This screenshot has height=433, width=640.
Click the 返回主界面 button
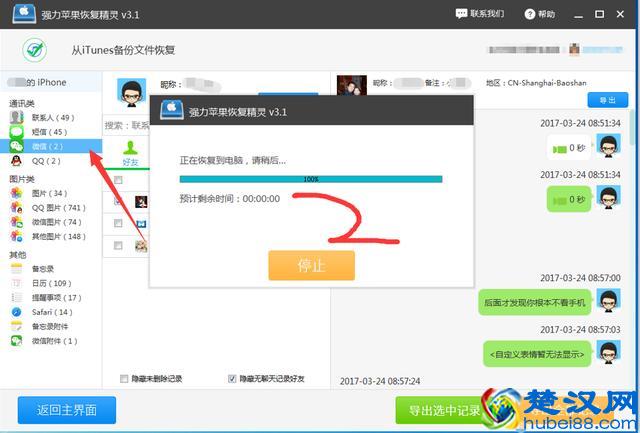67,410
